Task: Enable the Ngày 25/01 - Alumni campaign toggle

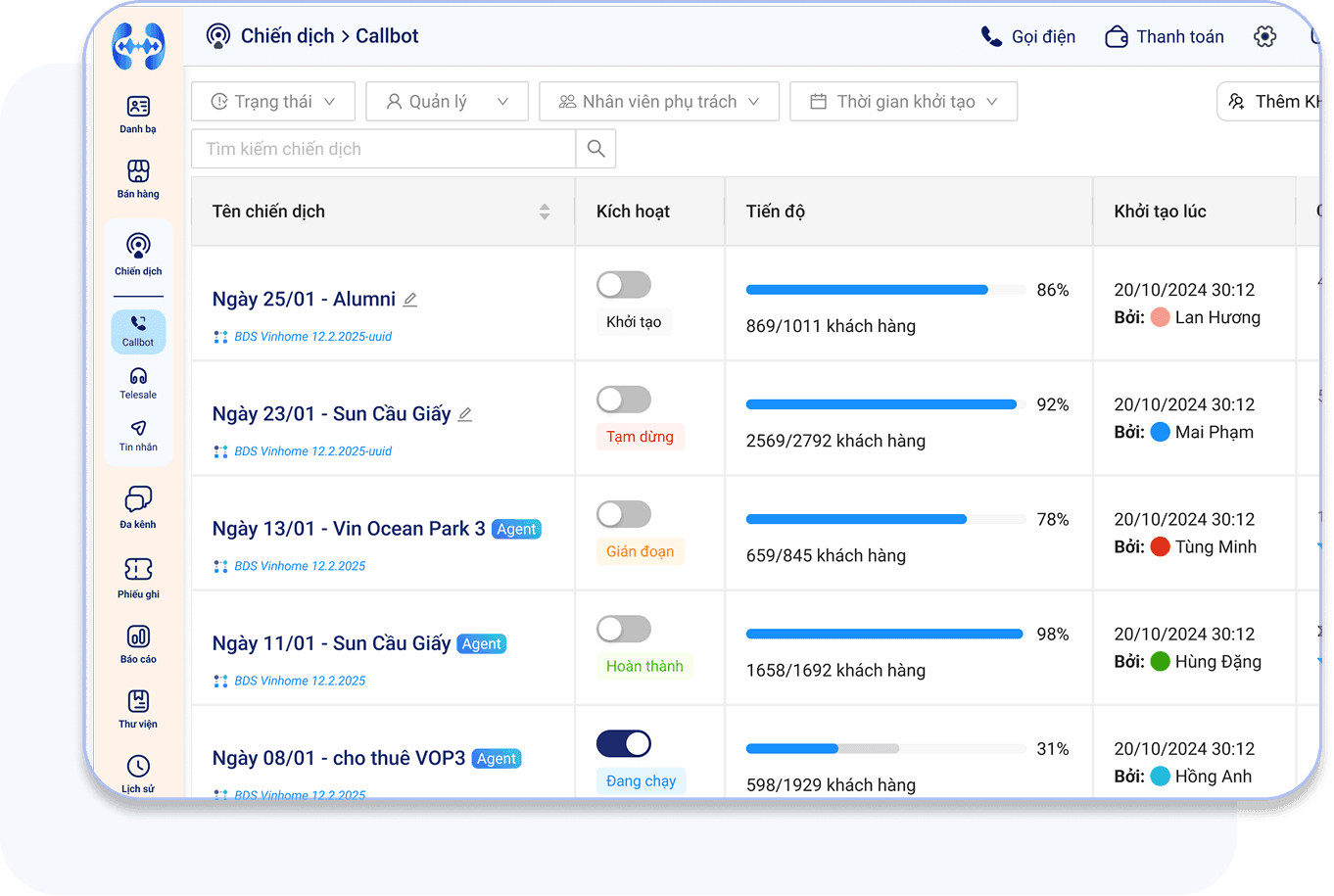Action: tap(624, 285)
